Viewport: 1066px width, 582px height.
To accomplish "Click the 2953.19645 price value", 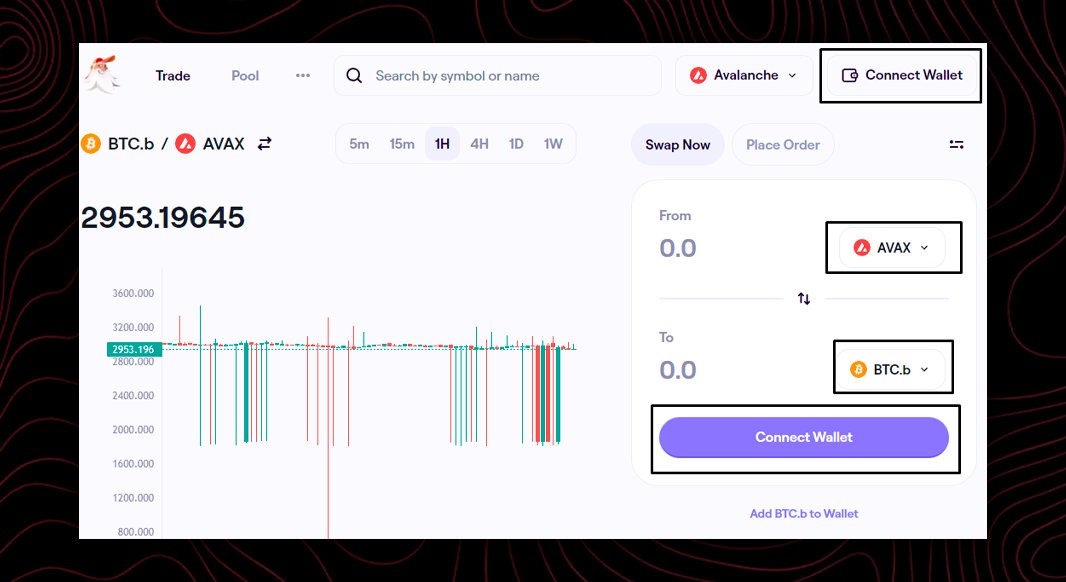I will [162, 218].
